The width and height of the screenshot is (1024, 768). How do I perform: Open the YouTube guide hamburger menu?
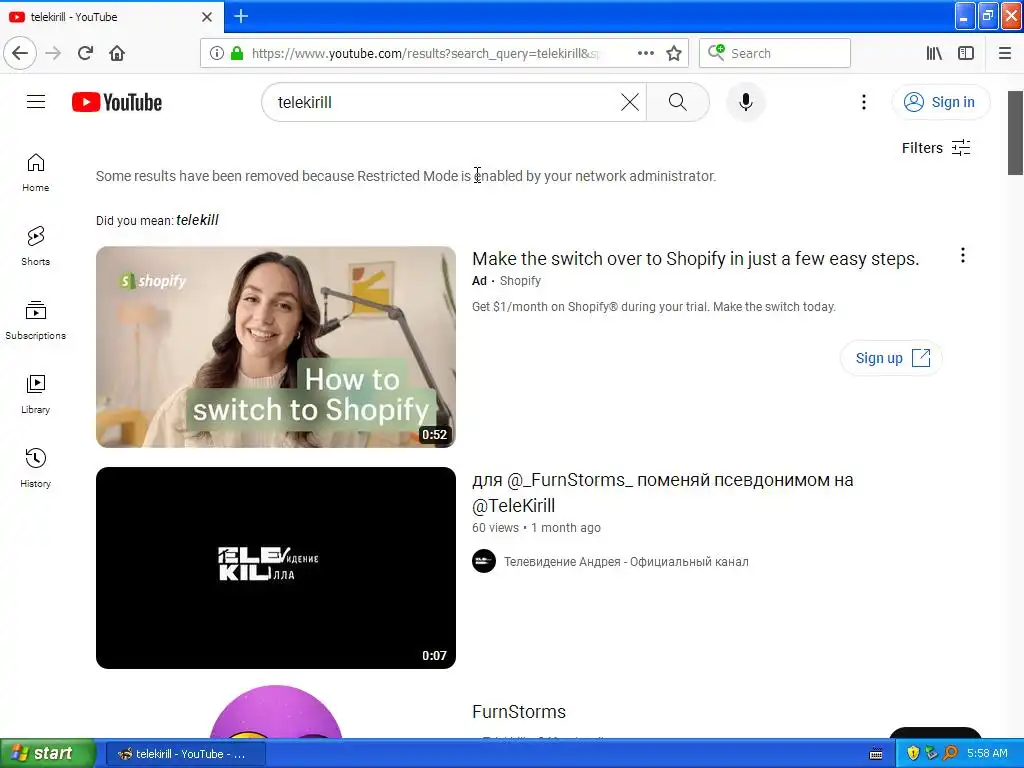point(36,102)
